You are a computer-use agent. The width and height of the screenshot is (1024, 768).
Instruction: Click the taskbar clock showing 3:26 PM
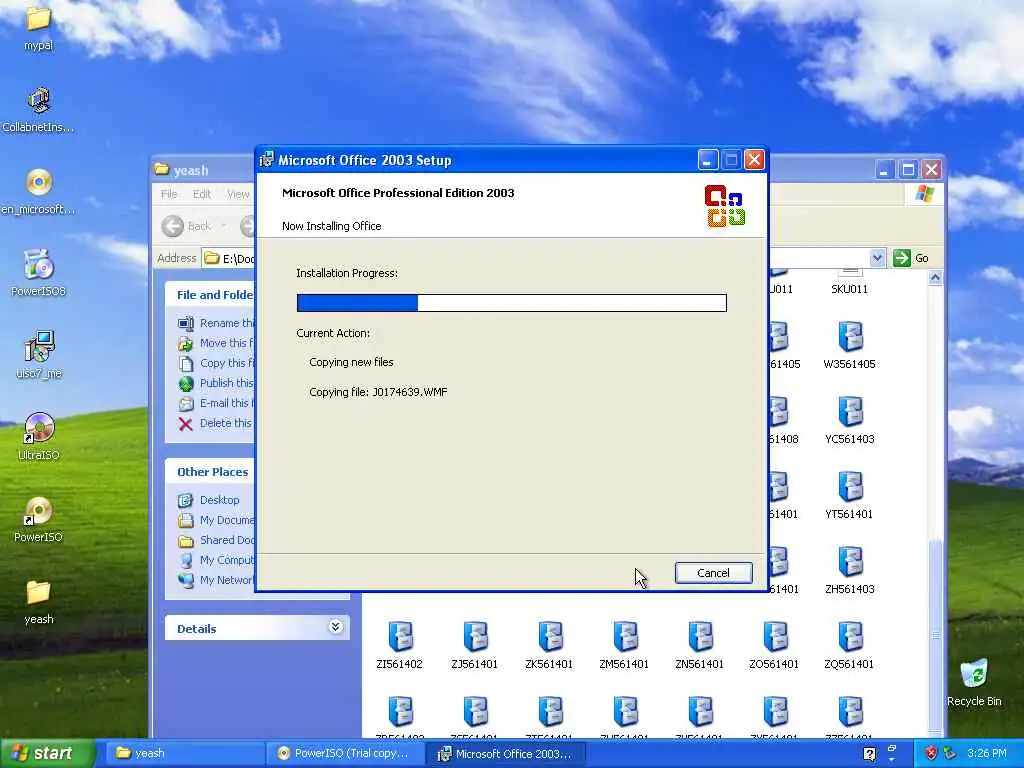click(x=986, y=754)
